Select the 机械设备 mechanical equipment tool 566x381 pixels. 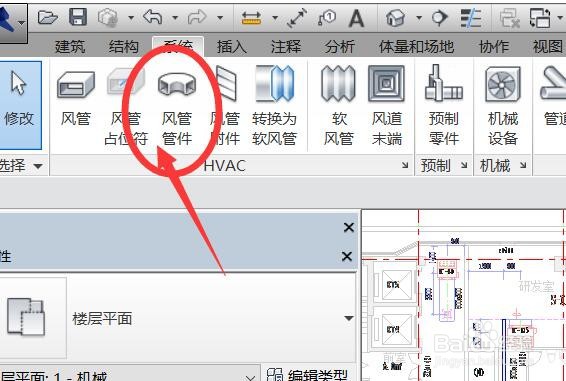coord(503,107)
